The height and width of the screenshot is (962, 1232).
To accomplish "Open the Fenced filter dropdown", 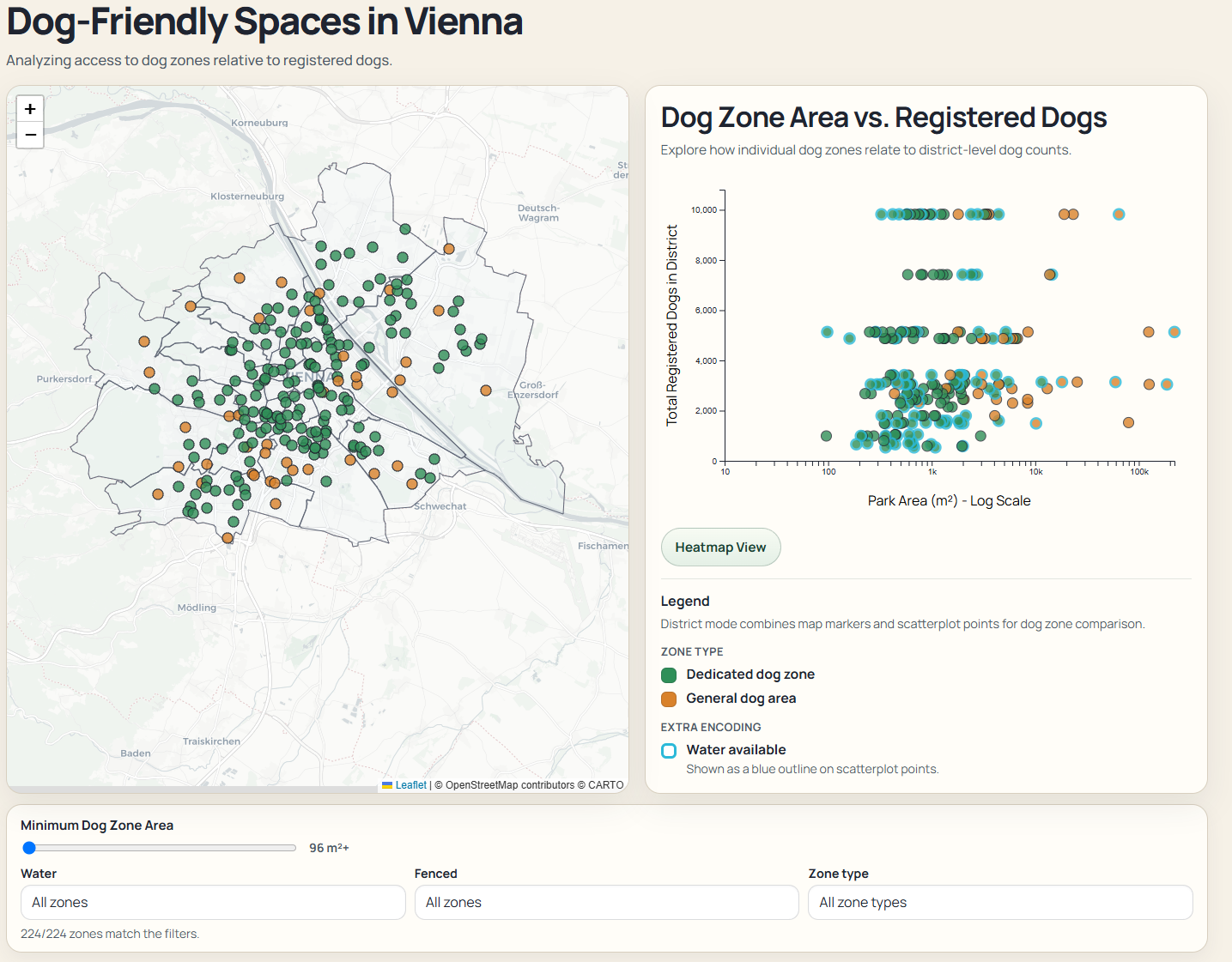I will pos(606,903).
